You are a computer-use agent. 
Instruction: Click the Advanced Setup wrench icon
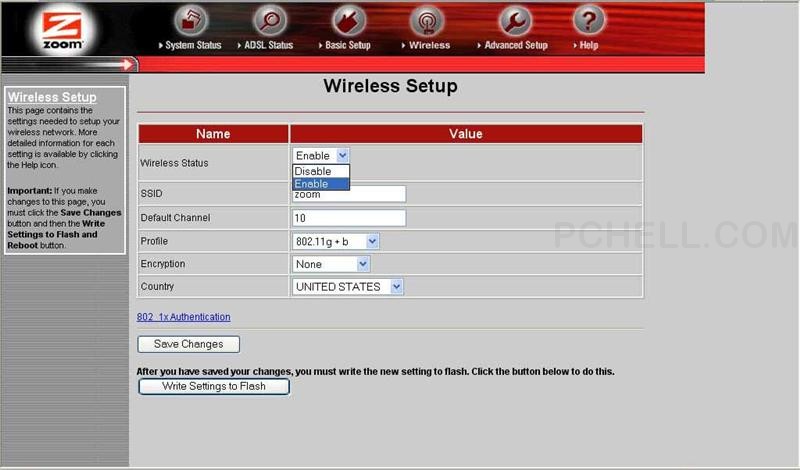tap(515, 21)
